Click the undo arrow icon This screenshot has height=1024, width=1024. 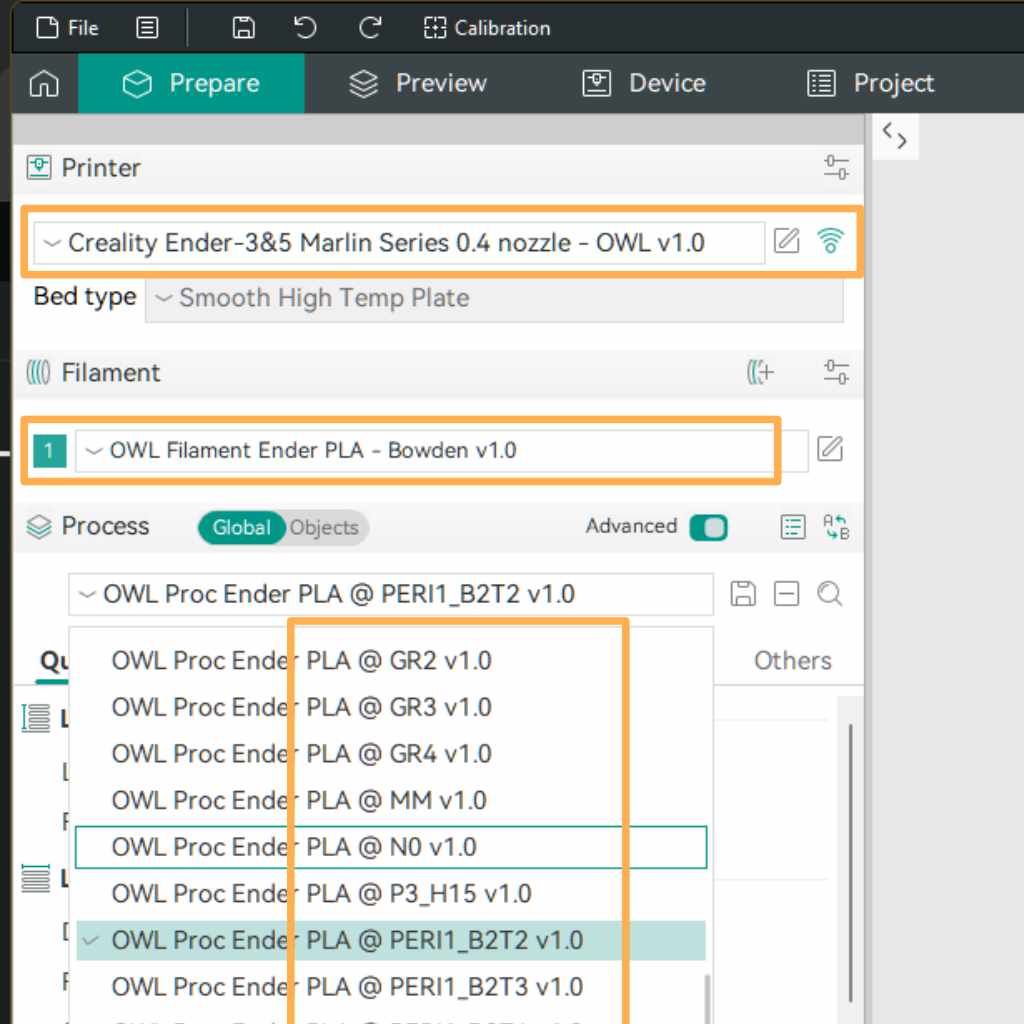click(x=306, y=28)
